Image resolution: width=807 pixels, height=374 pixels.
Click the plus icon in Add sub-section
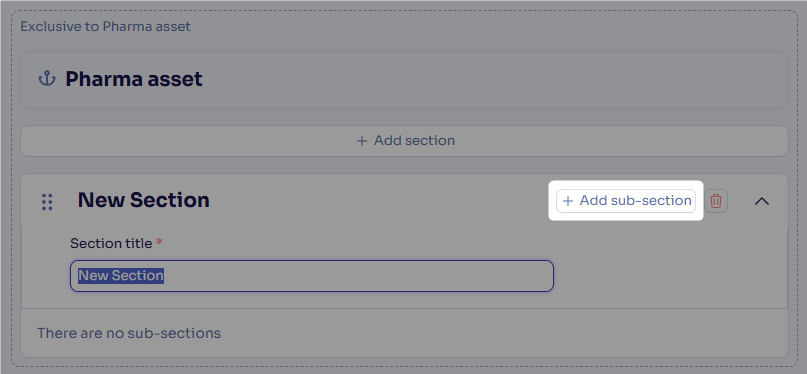pyautogui.click(x=568, y=201)
